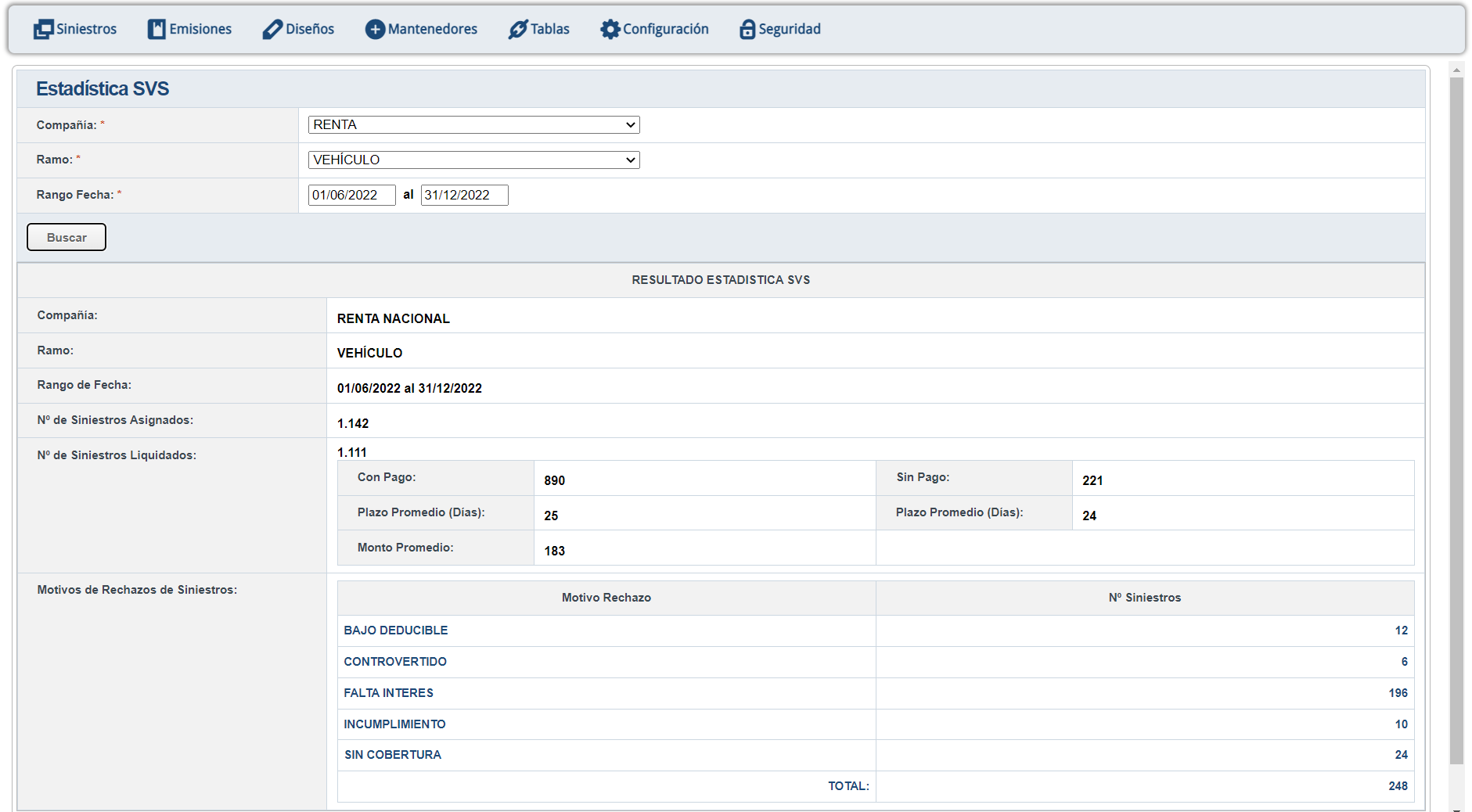Open the Configuración menu
The width and height of the screenshot is (1472, 812).
click(665, 30)
